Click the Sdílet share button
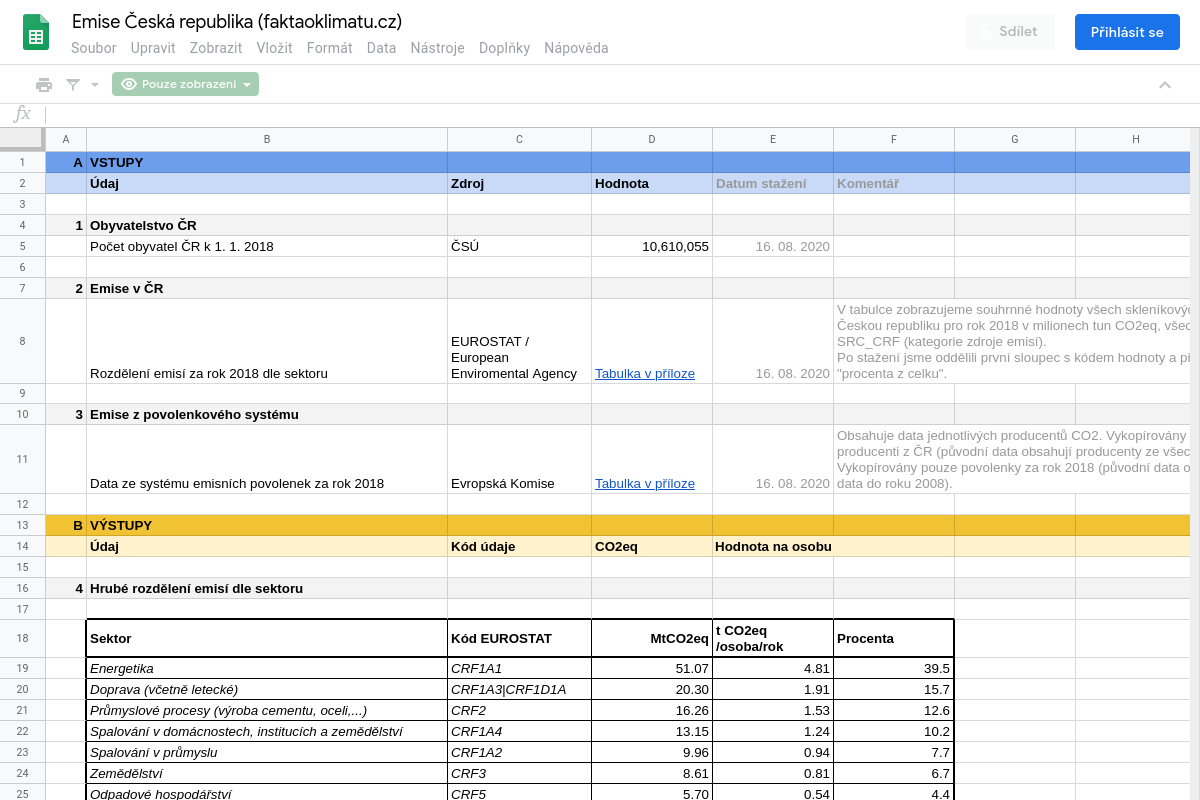1200x800 pixels. (1011, 32)
